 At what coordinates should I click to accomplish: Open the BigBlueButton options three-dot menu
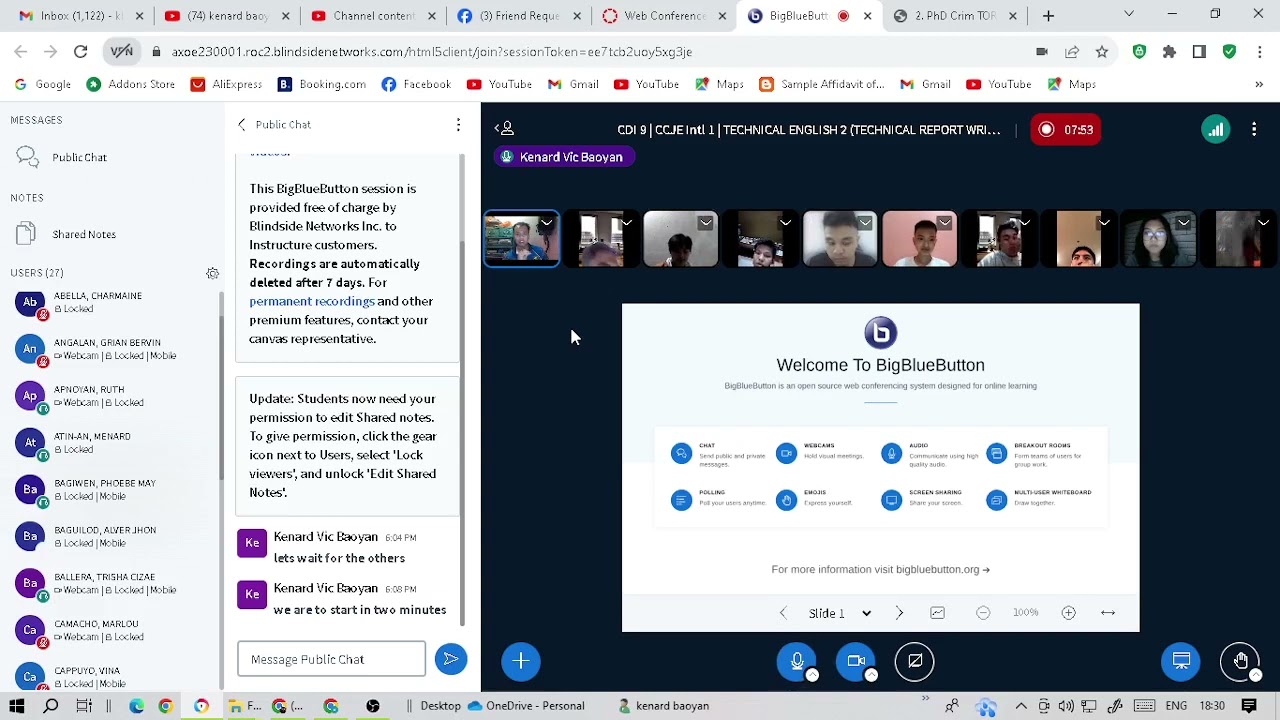1254,129
